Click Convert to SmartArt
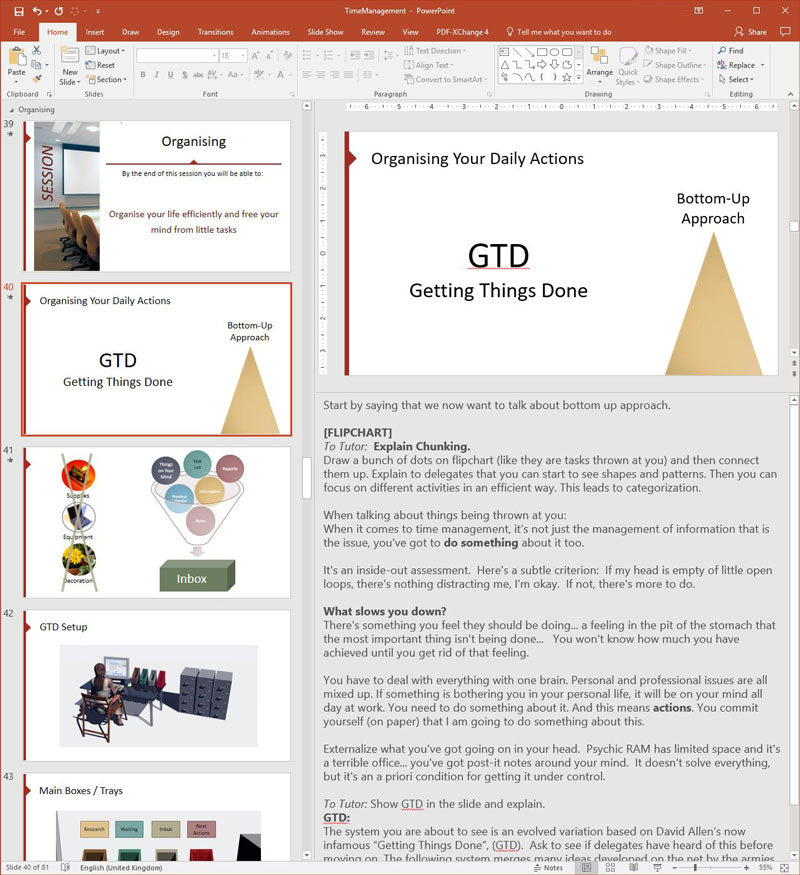Image resolution: width=800 pixels, height=875 pixels. click(x=446, y=80)
